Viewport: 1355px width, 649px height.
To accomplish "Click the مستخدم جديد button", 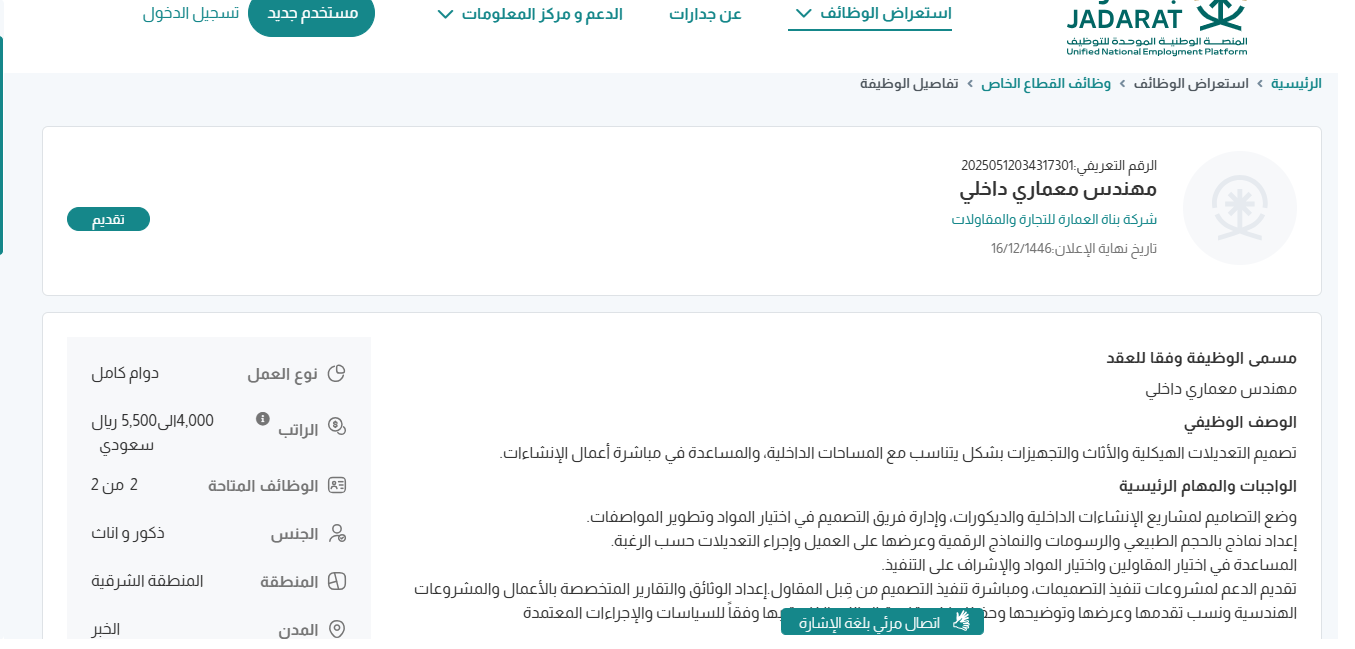I will [311, 14].
